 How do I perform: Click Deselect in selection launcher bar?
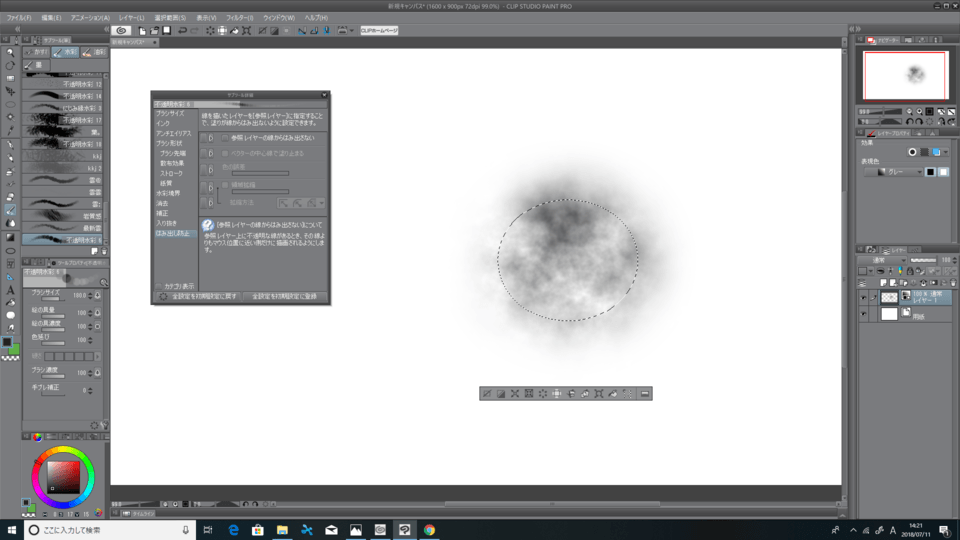487,394
